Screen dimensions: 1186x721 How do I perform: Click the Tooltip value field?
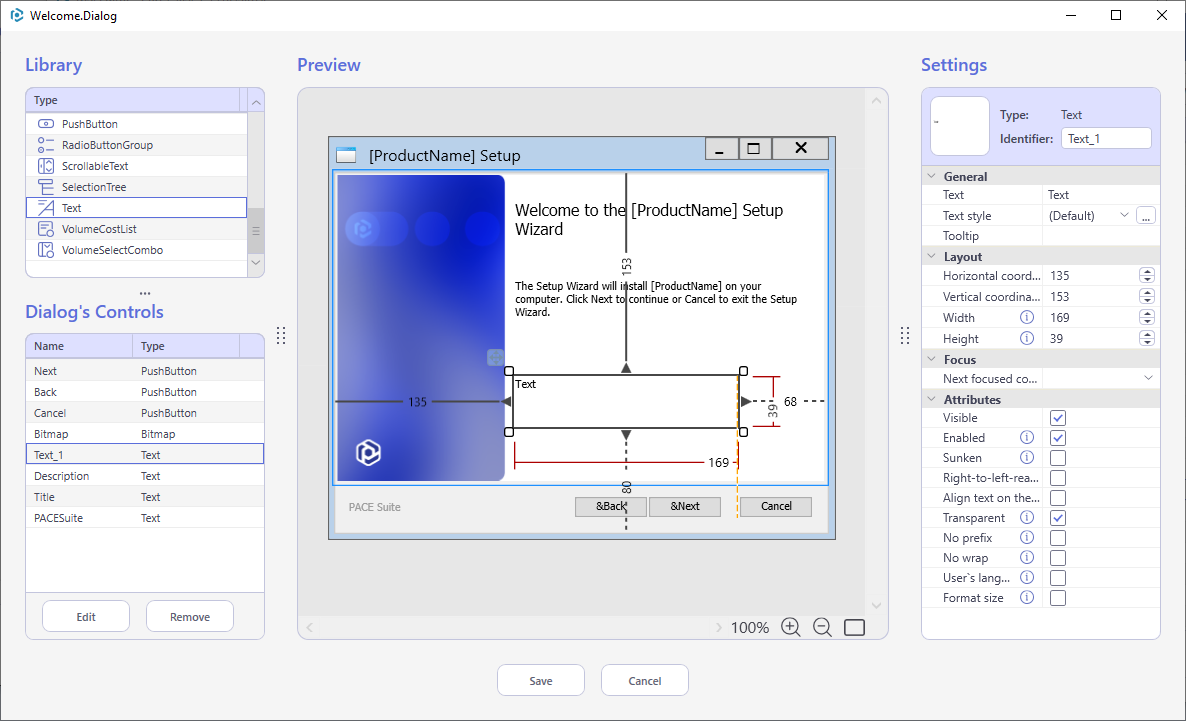pos(1100,235)
